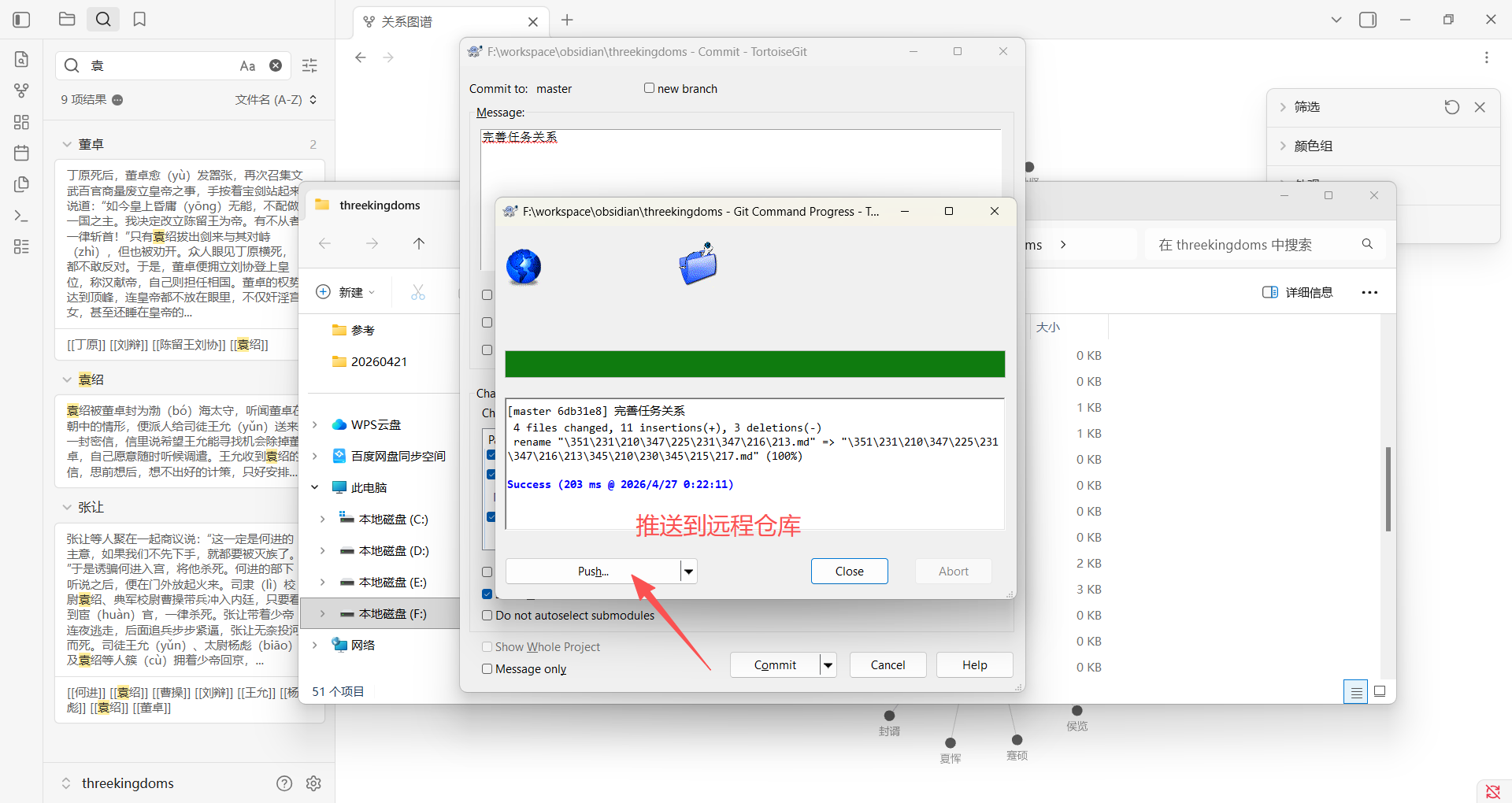This screenshot has height=803, width=1512.
Task: Open command palette ribbon icon
Action: click(x=21, y=216)
